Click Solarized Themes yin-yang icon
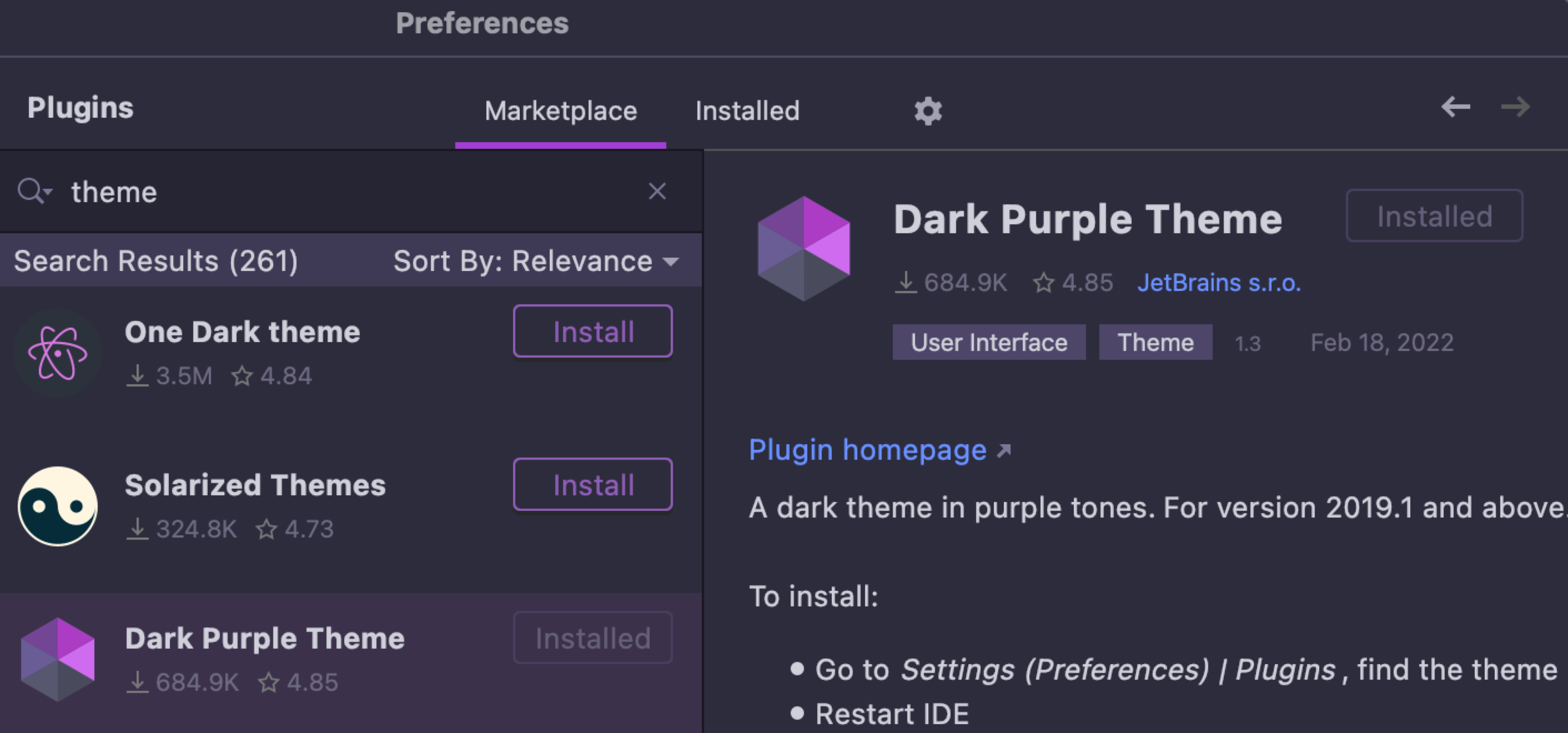Image resolution: width=1568 pixels, height=733 pixels. tap(58, 506)
